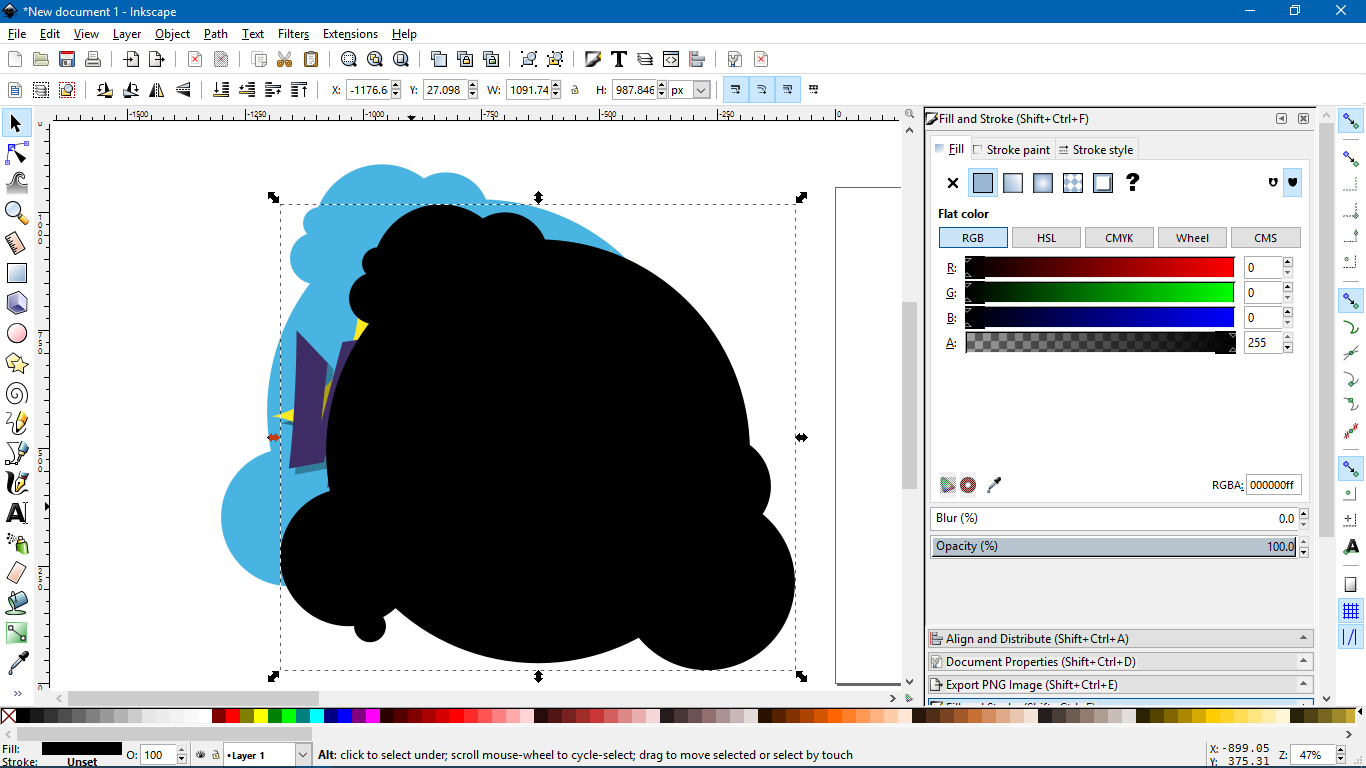Select the Color picker (dropper) tool

[x=16, y=662]
